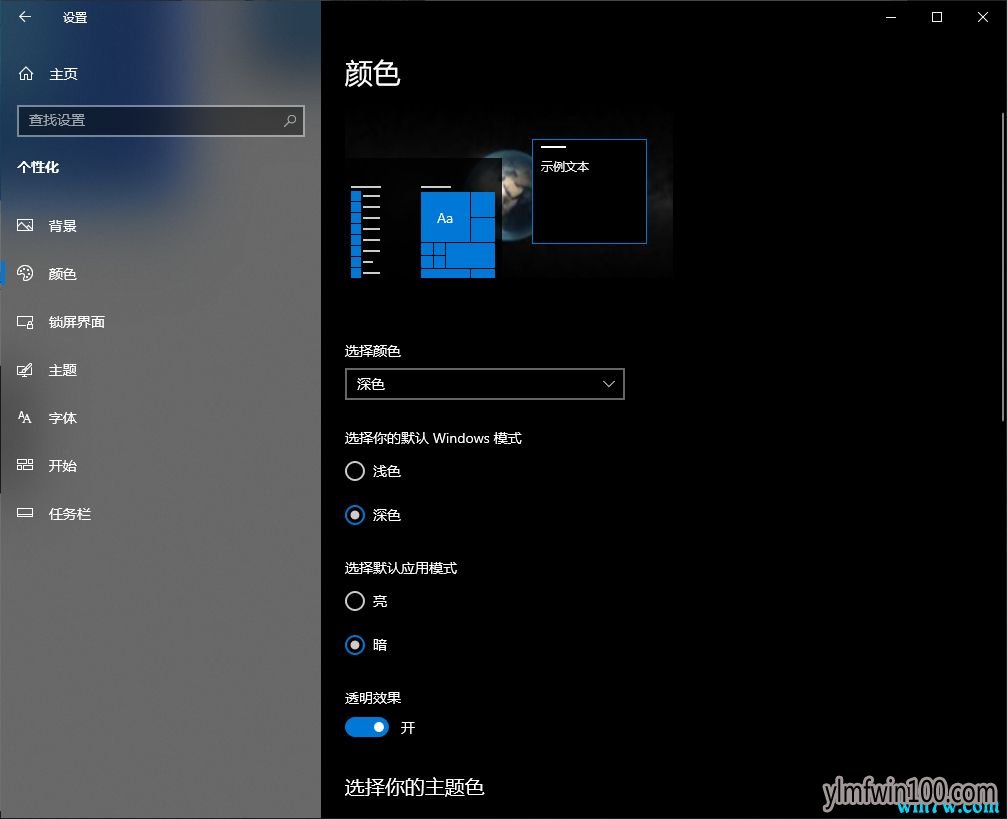The height and width of the screenshot is (819, 1007).
Task: Click the vertical scrollbar of the settings page
Action: pyautogui.click(x=1003, y=267)
